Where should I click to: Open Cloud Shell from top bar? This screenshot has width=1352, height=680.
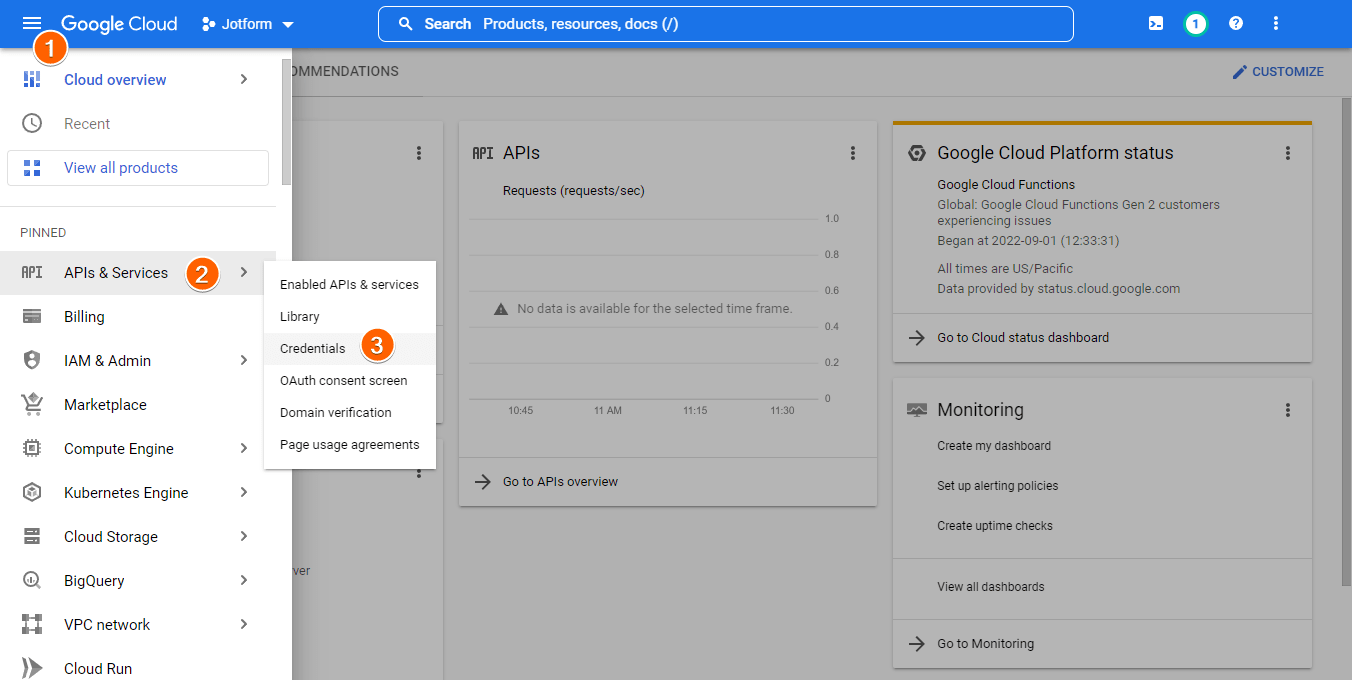coord(1156,24)
